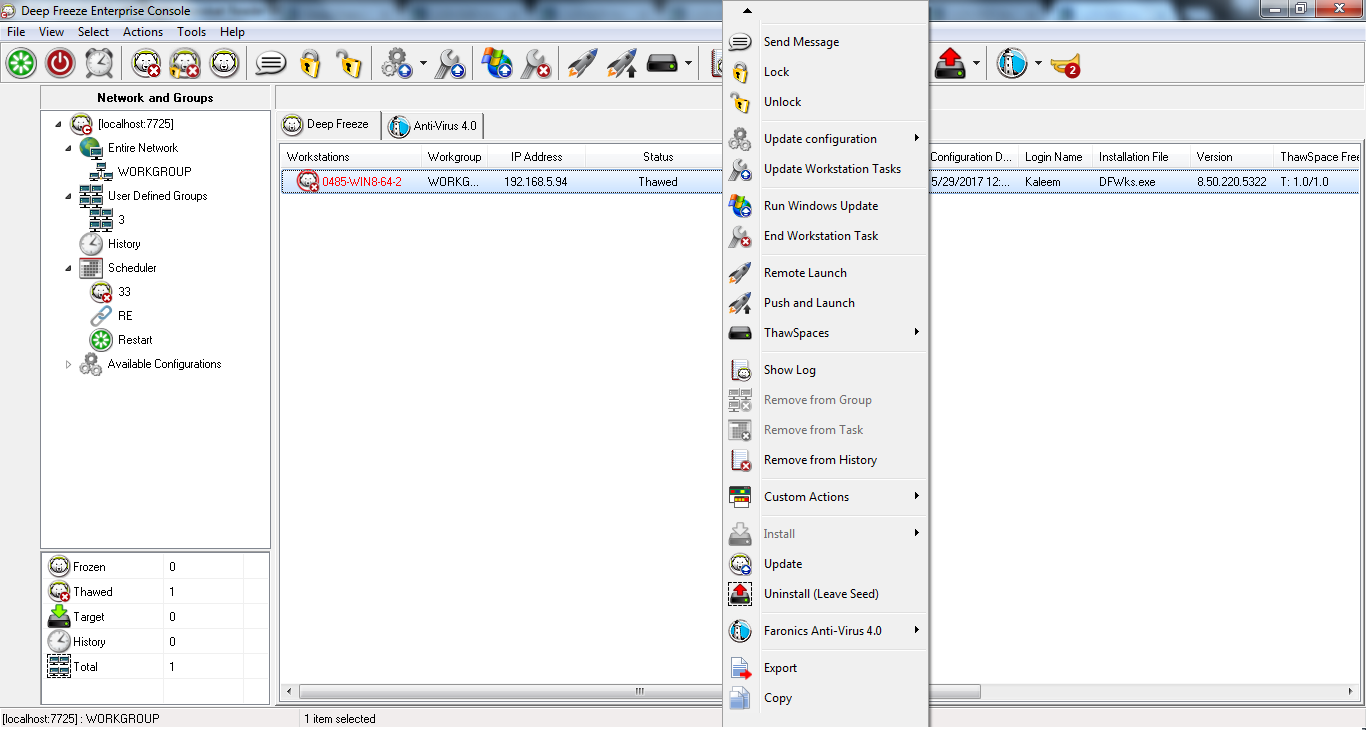Click the wrench Update Workstation Tasks toolbar icon
This screenshot has width=1366, height=730.
click(450, 64)
